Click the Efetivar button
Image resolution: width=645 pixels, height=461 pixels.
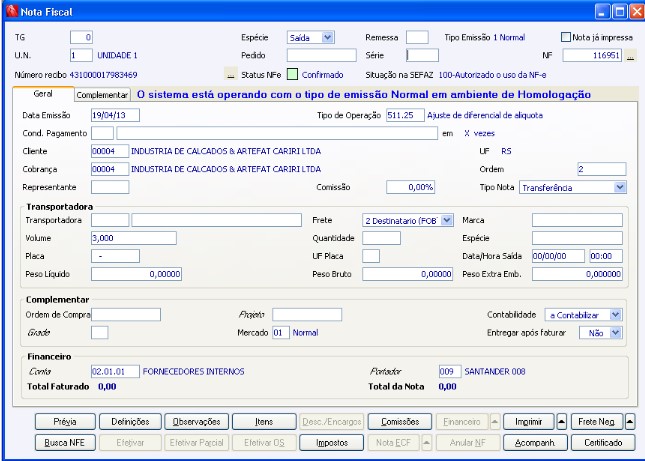click(x=130, y=442)
